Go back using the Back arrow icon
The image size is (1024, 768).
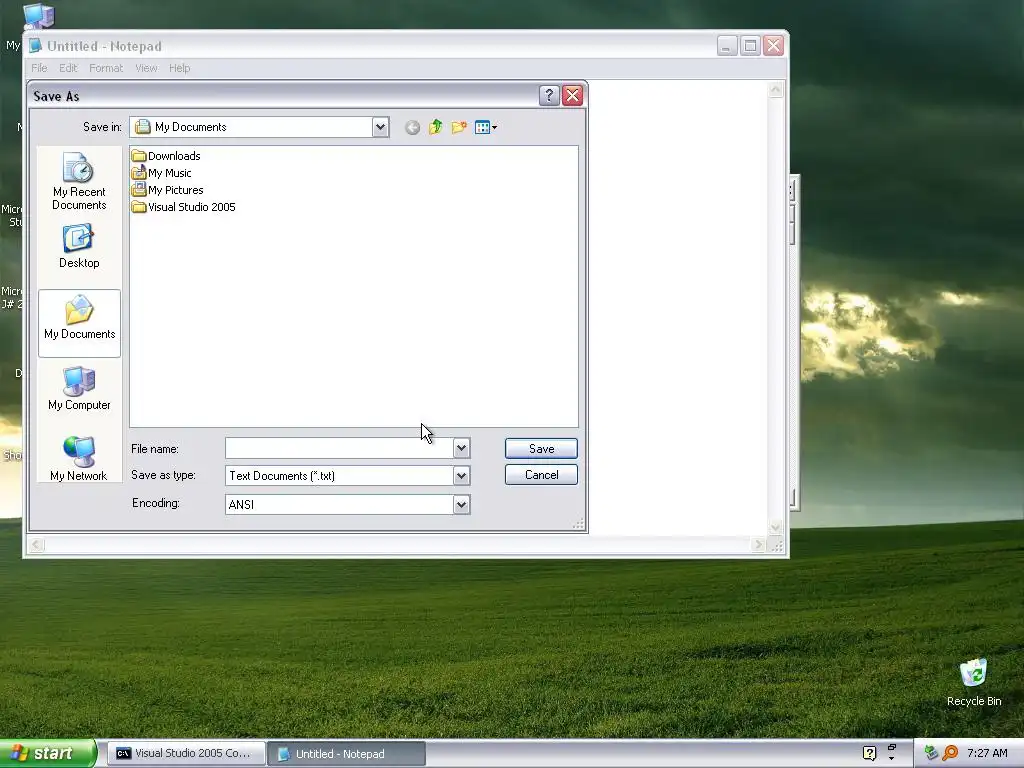[x=412, y=127]
